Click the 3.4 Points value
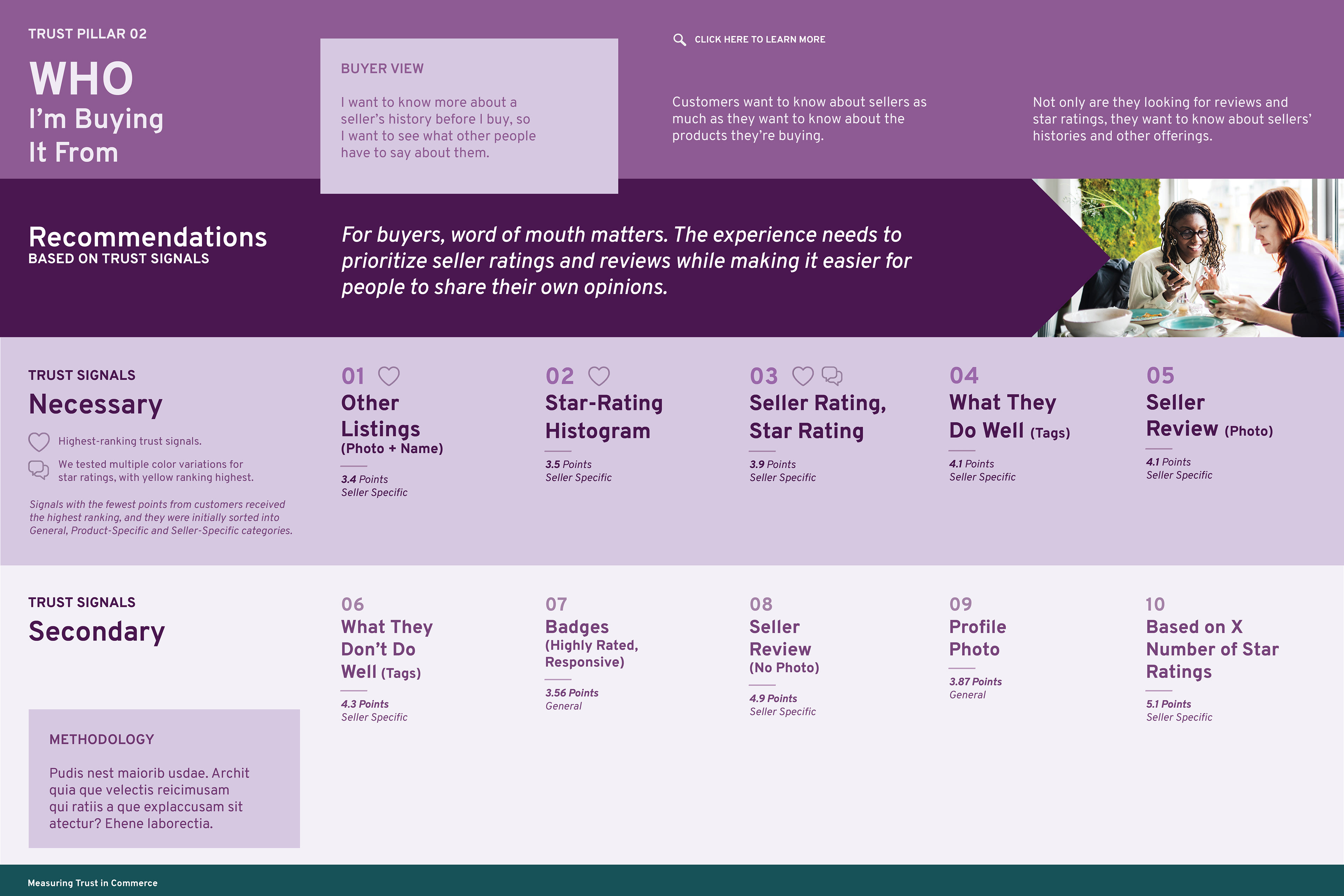The width and height of the screenshot is (1344, 896). click(365, 479)
